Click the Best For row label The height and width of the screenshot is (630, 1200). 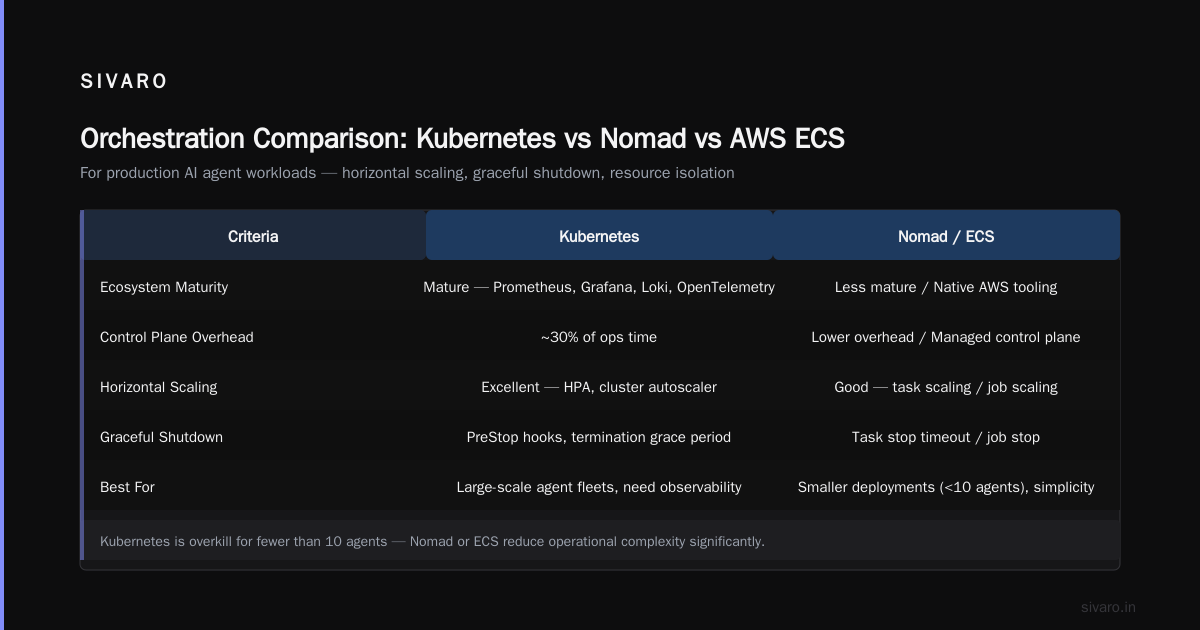(x=127, y=487)
